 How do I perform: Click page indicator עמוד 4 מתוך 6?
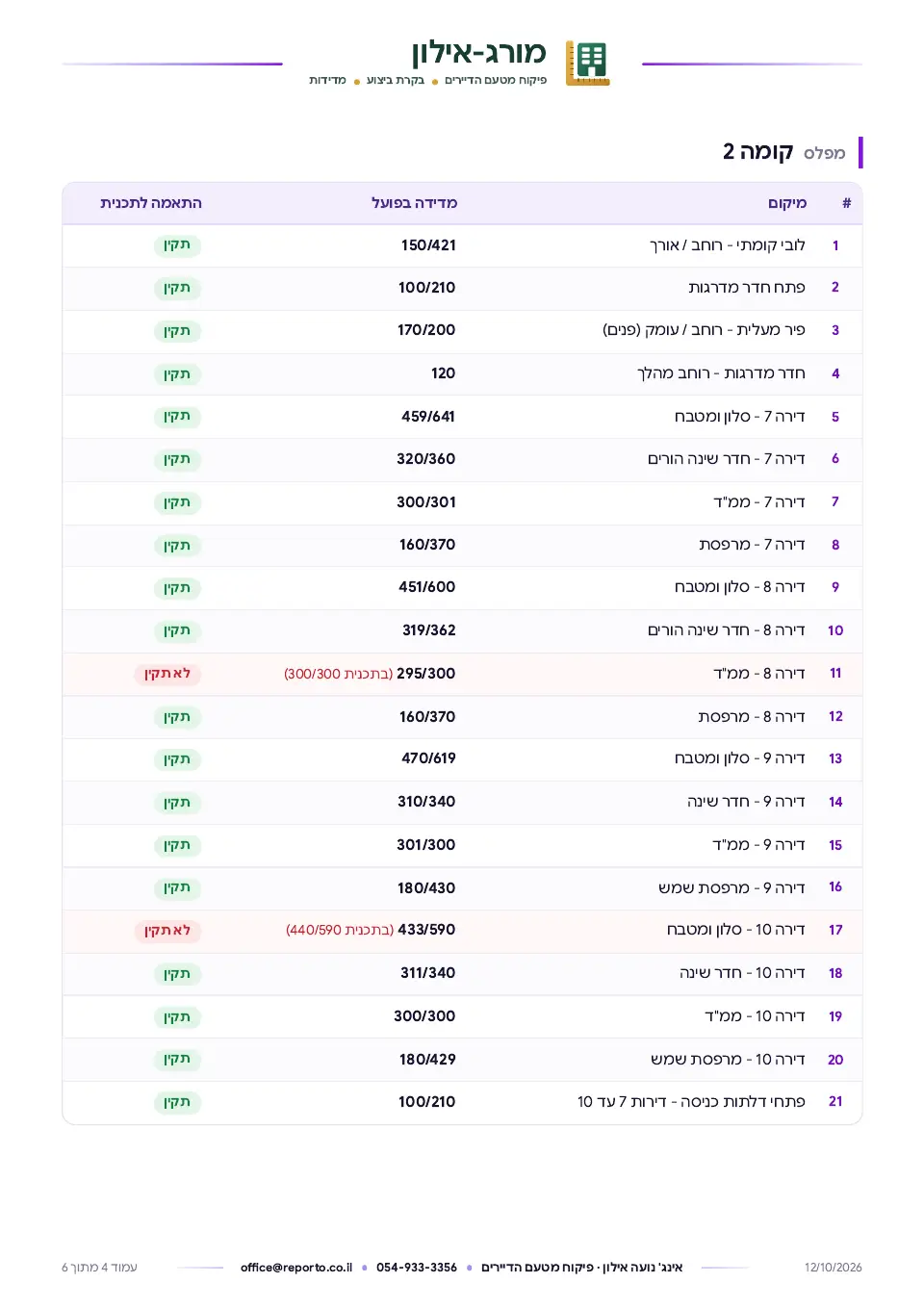click(100, 1268)
